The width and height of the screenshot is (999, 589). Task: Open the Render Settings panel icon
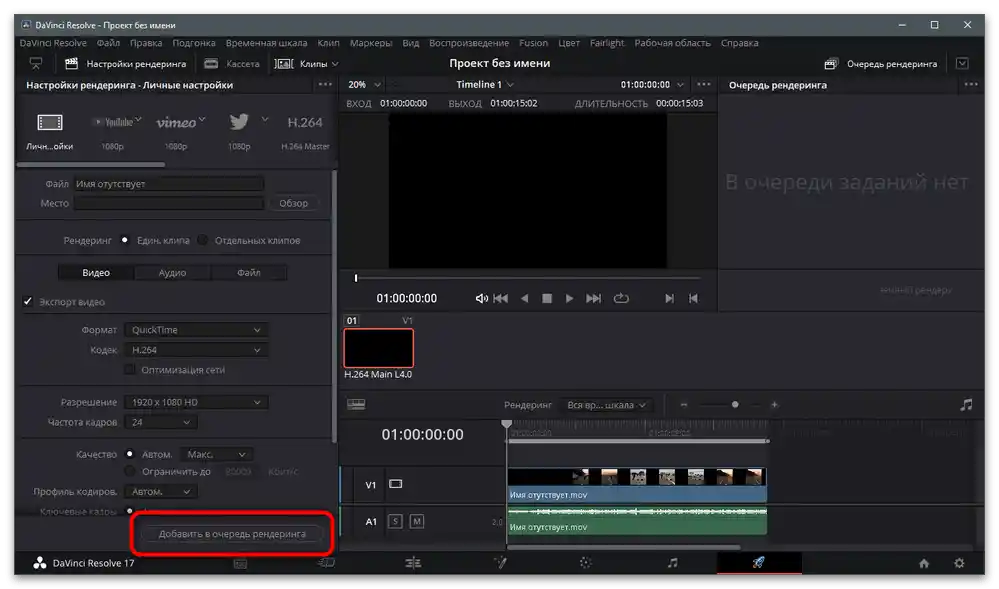pyautogui.click(x=71, y=64)
